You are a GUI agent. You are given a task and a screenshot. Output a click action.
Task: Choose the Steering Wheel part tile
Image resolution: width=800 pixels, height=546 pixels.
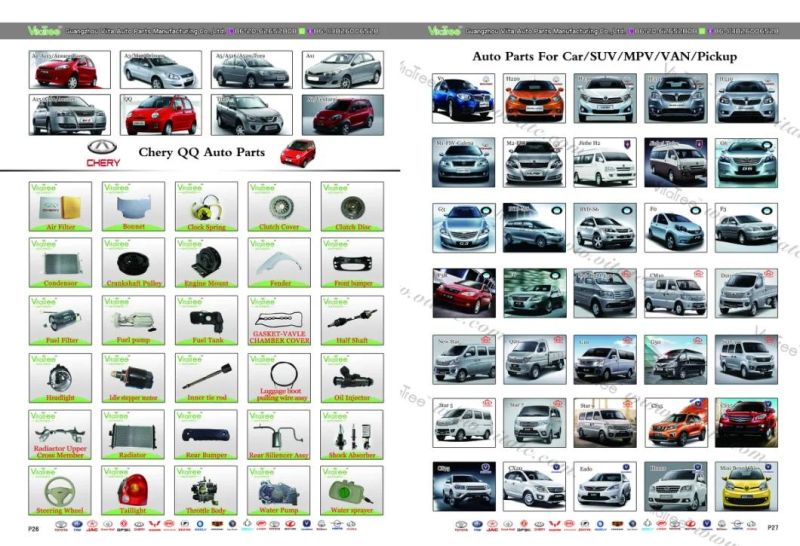60,490
